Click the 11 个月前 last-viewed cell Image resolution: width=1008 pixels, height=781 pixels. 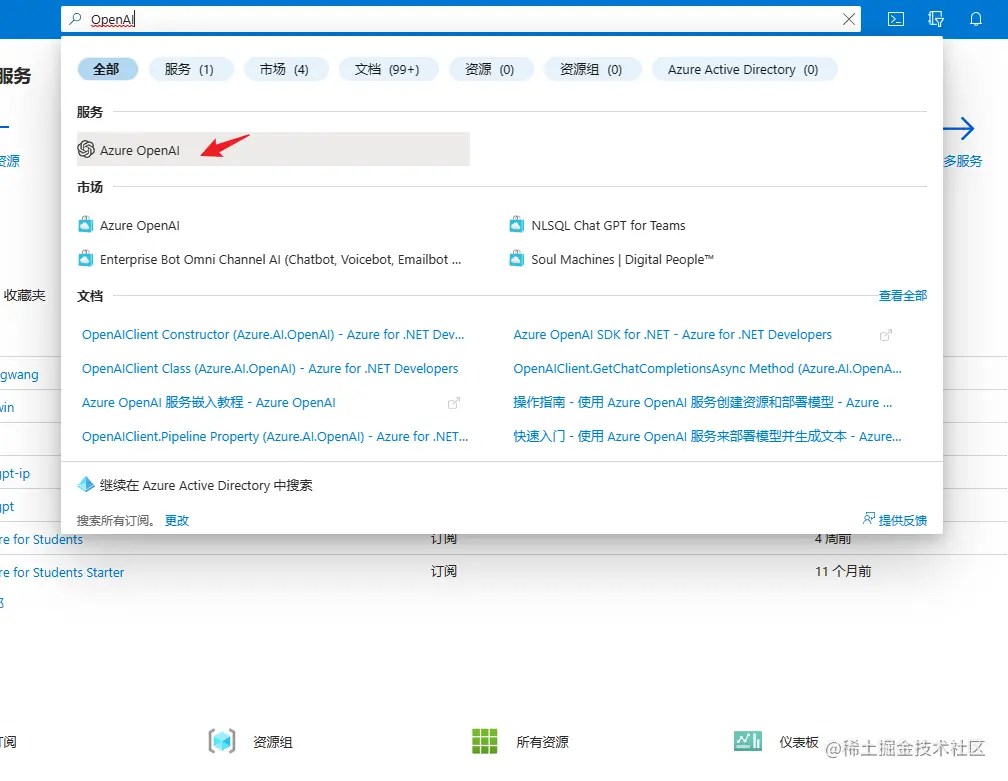click(843, 571)
